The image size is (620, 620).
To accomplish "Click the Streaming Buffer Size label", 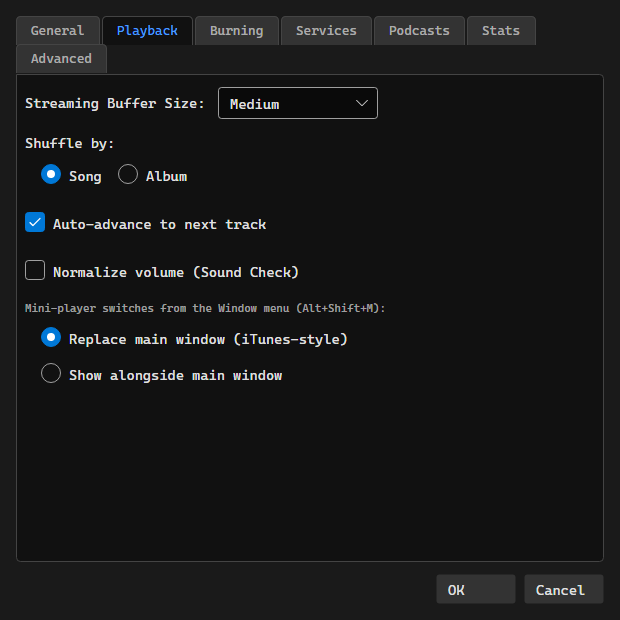I will click(x=115, y=104).
